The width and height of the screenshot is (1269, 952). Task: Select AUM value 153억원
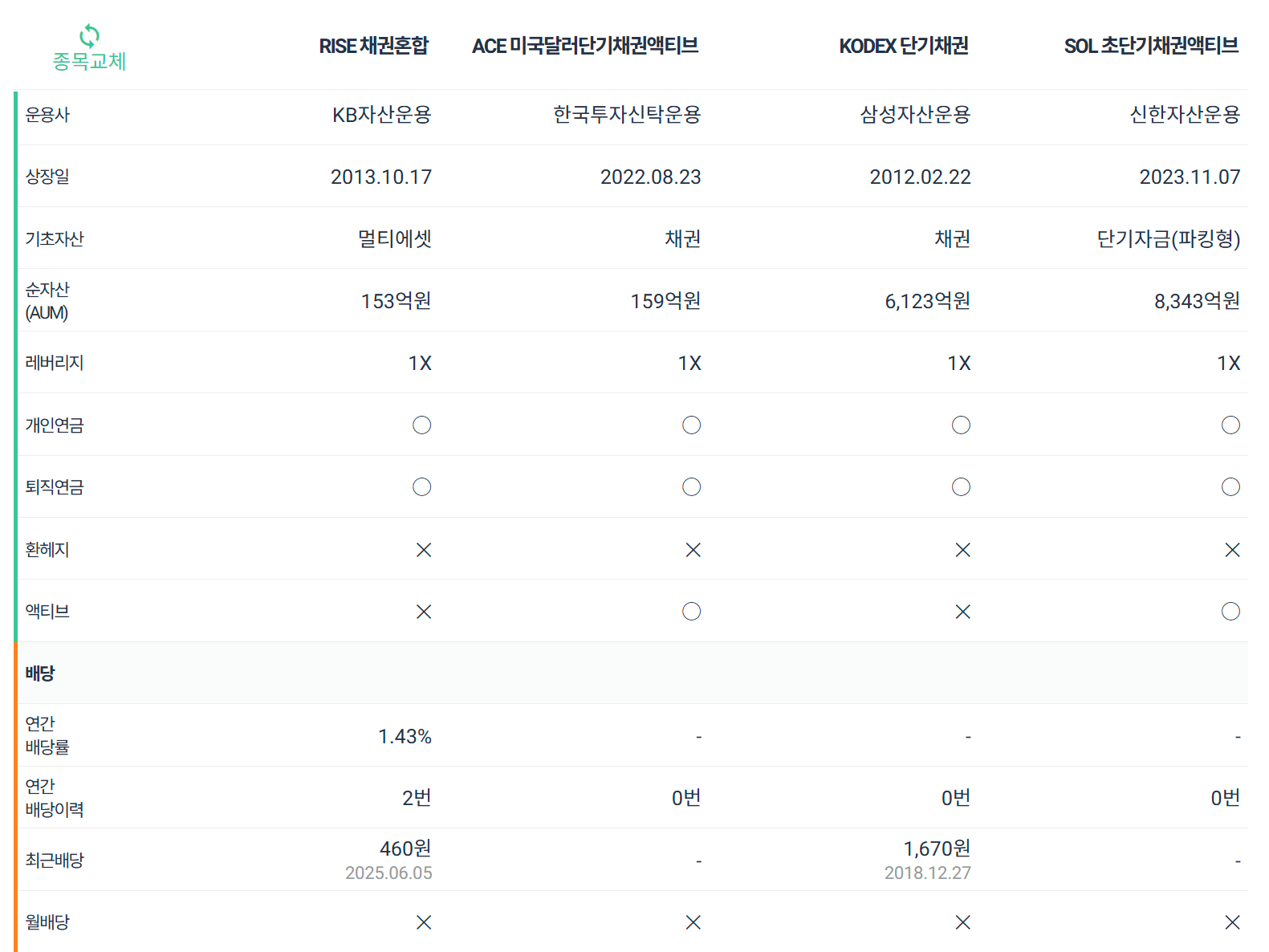[396, 301]
